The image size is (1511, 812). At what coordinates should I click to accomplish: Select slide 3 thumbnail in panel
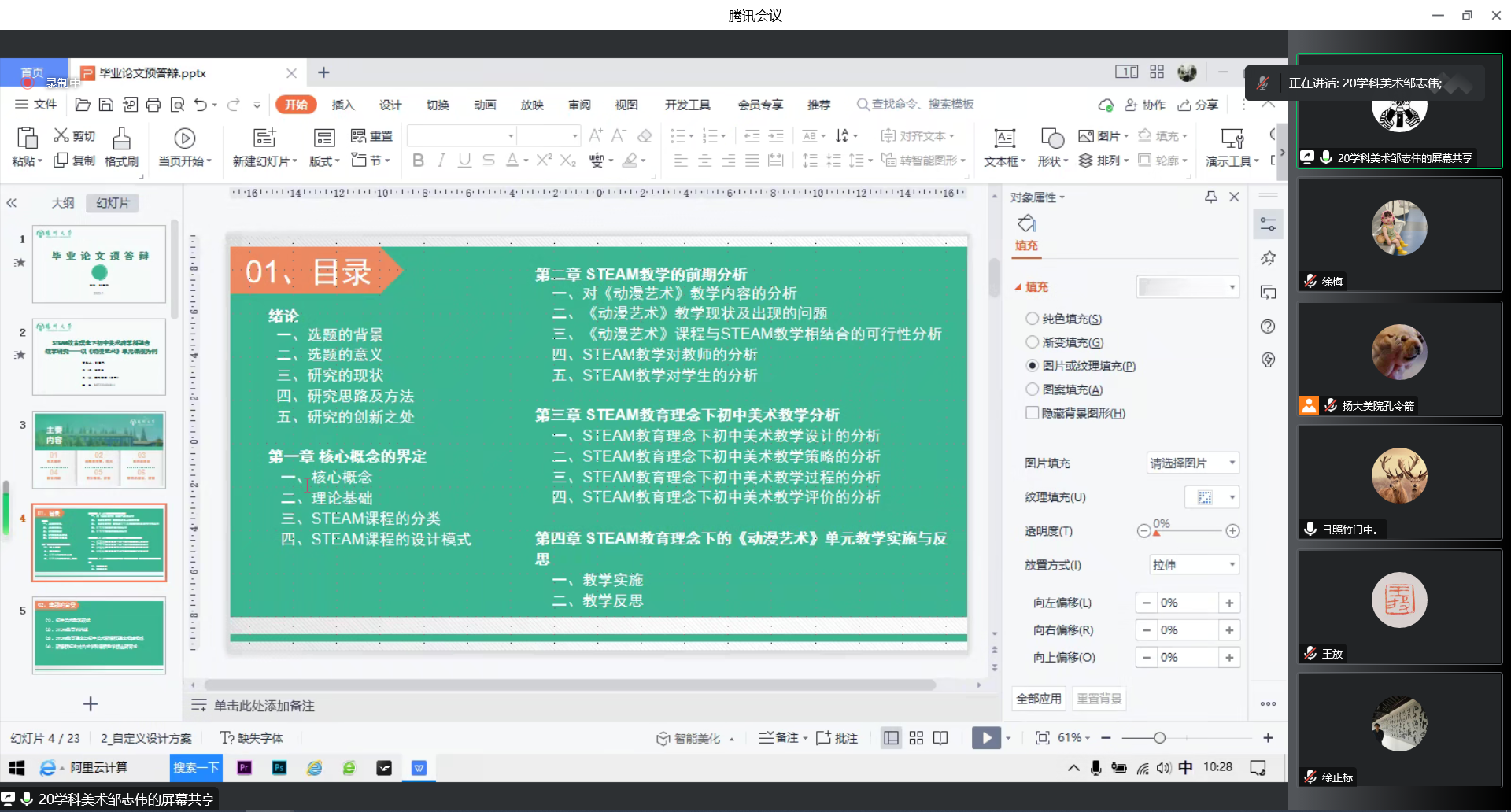pyautogui.click(x=99, y=450)
